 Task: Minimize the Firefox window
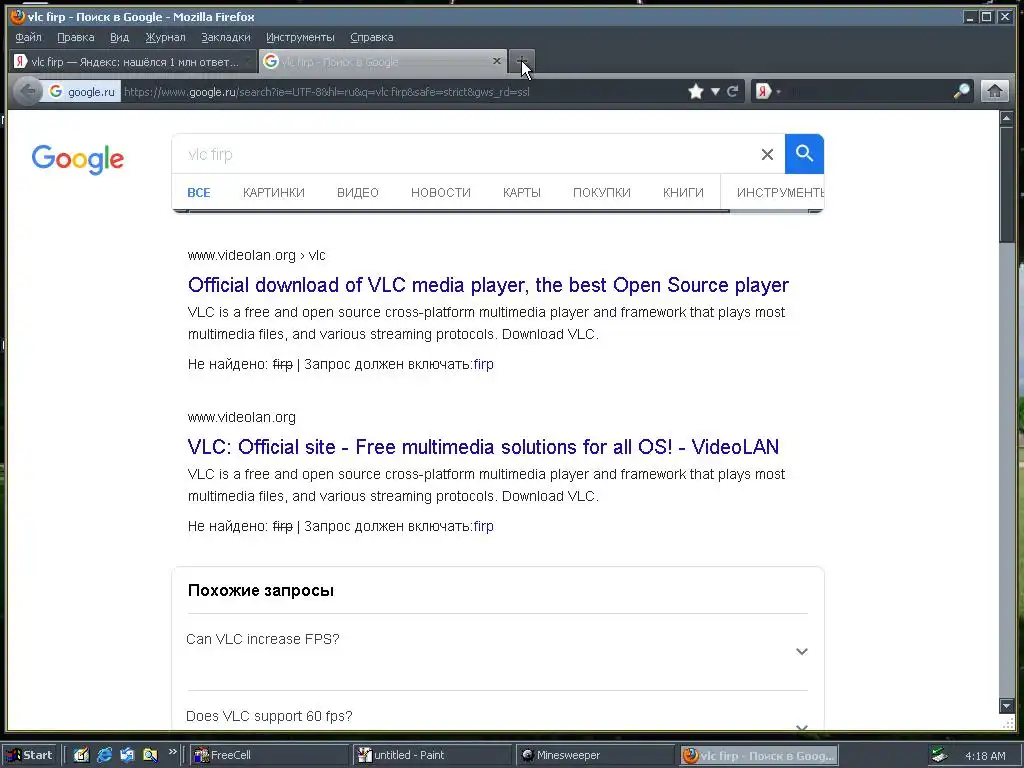[x=970, y=17]
